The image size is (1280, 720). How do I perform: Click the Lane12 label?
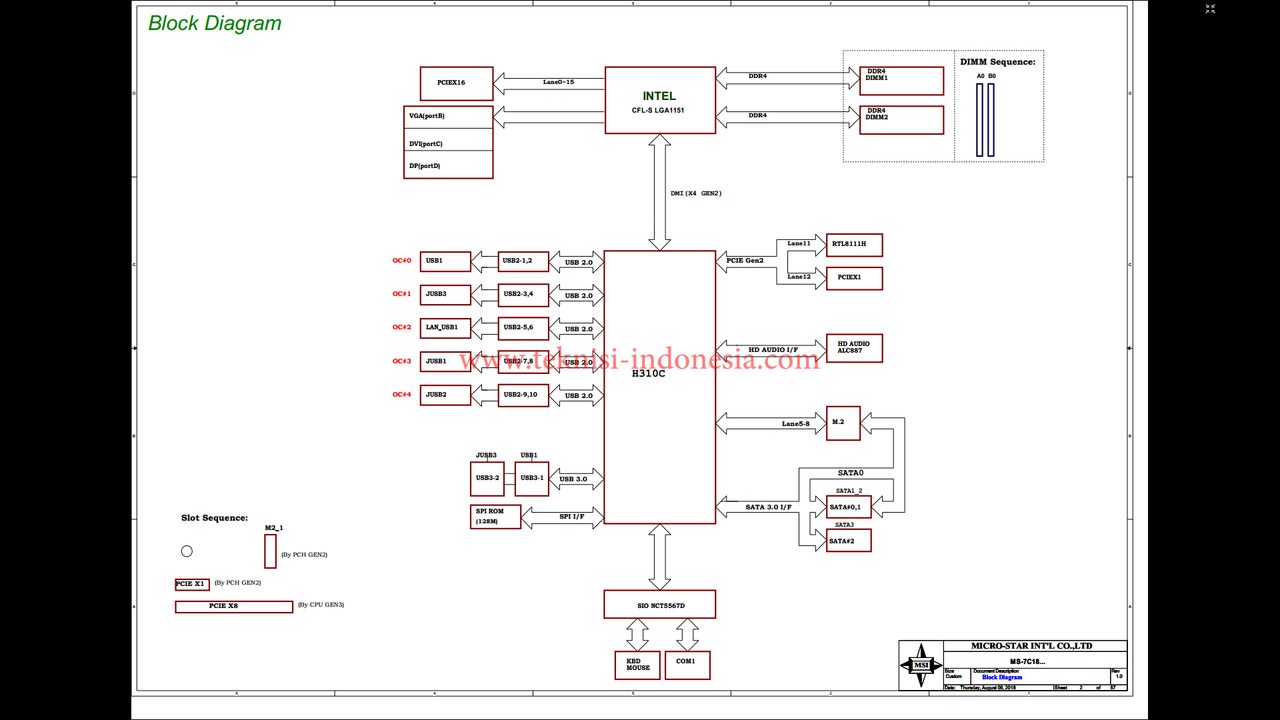[799, 276]
